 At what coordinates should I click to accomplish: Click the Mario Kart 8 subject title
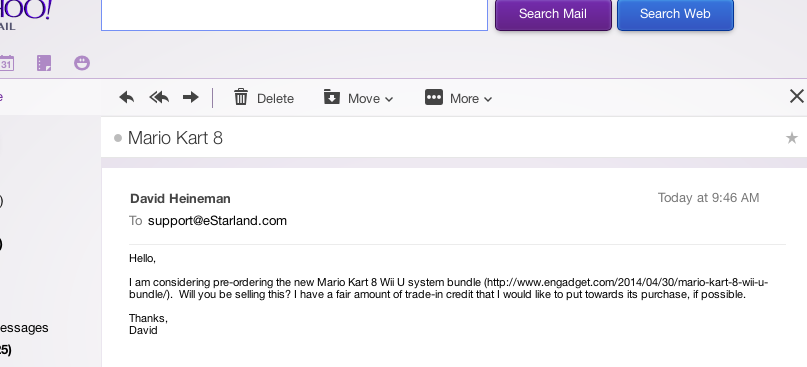[x=175, y=138]
